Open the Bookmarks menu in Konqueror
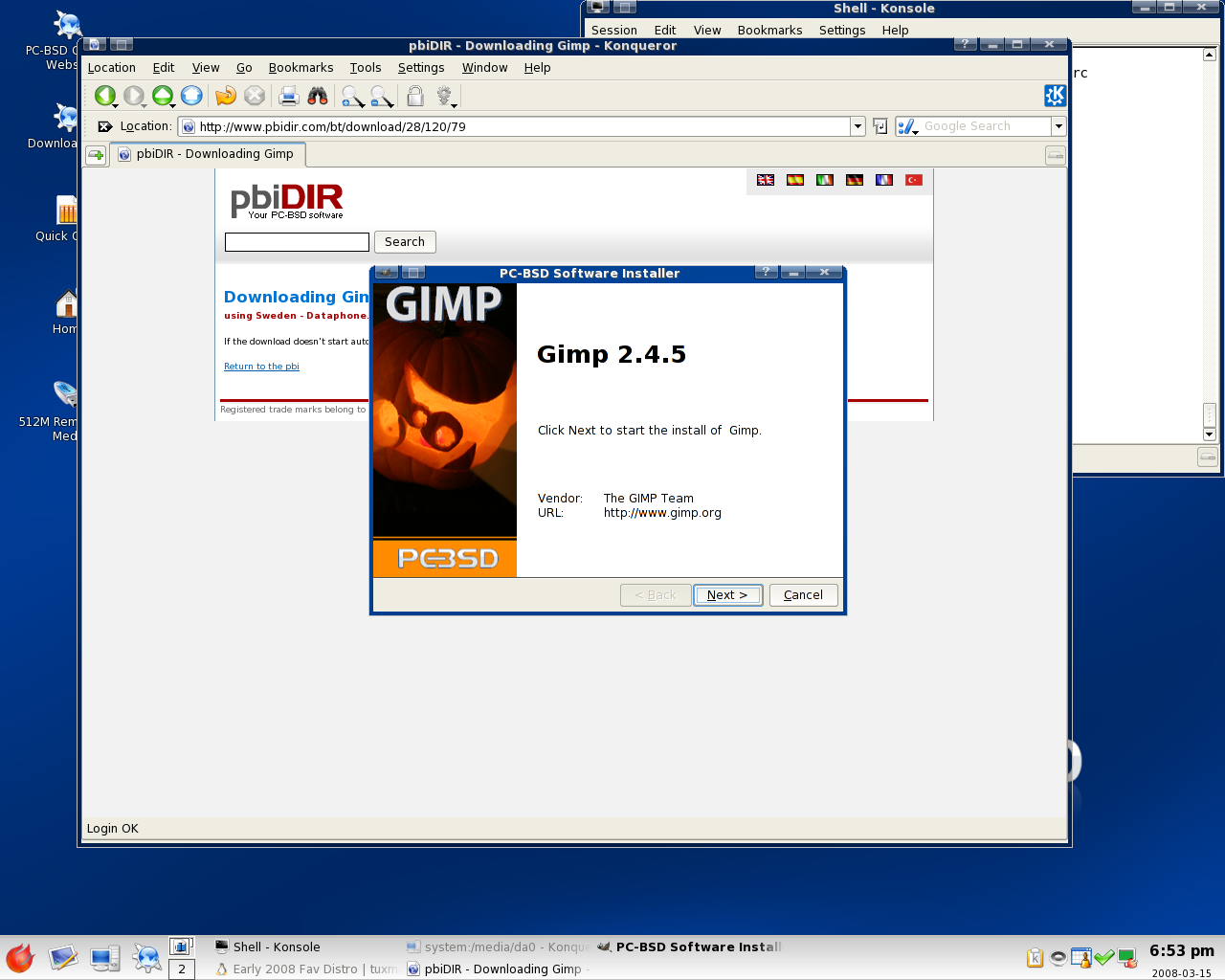This screenshot has width=1225, height=980. [301, 68]
